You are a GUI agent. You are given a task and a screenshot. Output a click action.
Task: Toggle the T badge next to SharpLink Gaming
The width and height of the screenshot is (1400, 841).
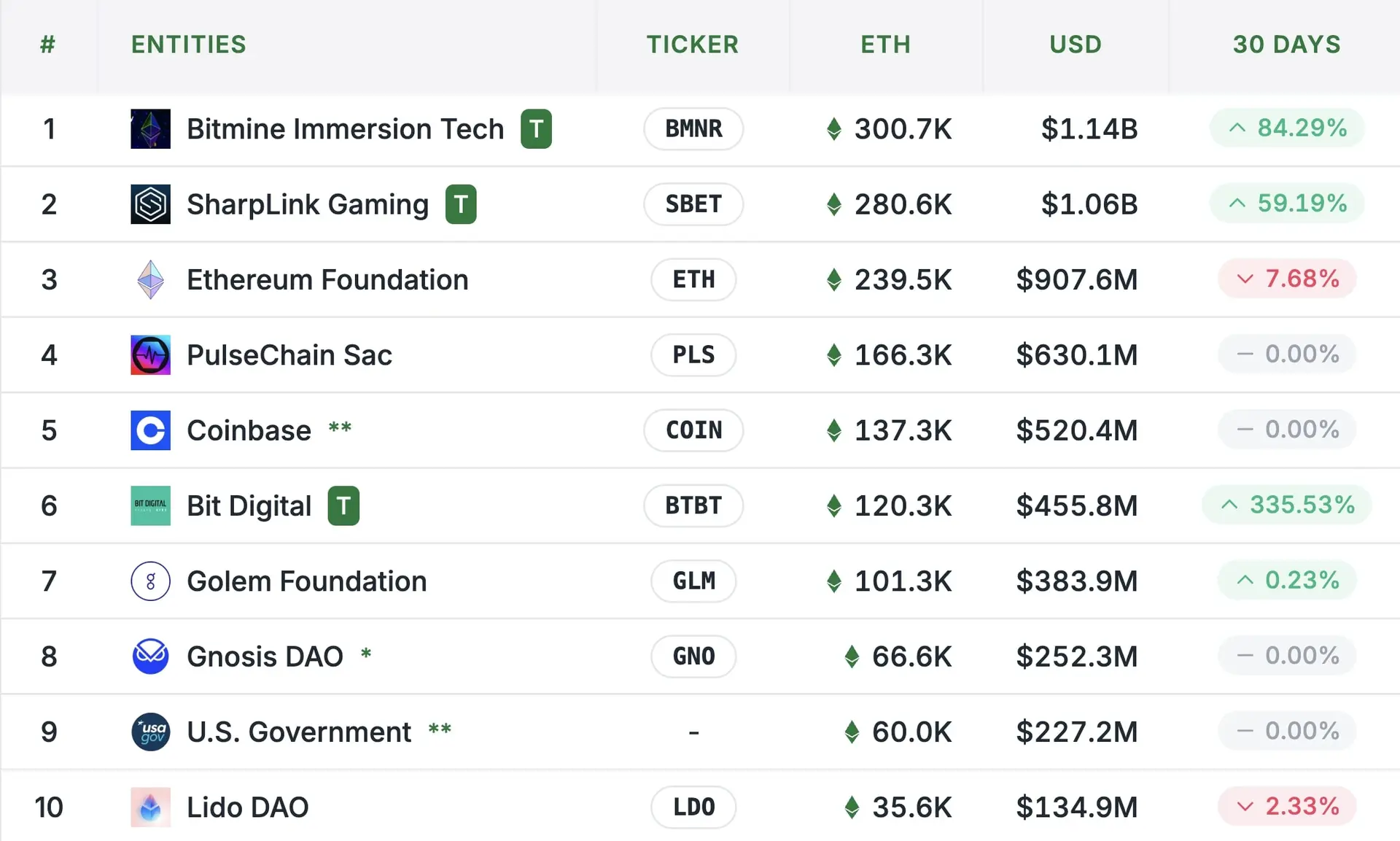click(x=460, y=204)
